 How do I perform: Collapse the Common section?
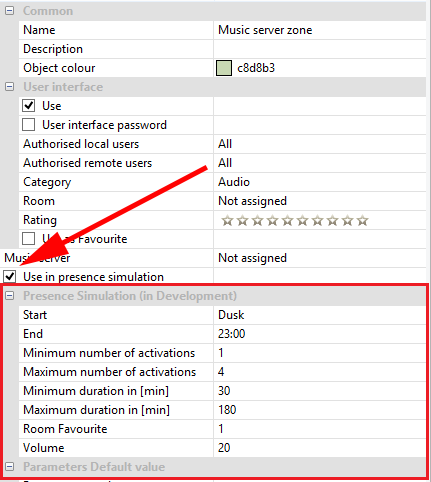click(10, 11)
